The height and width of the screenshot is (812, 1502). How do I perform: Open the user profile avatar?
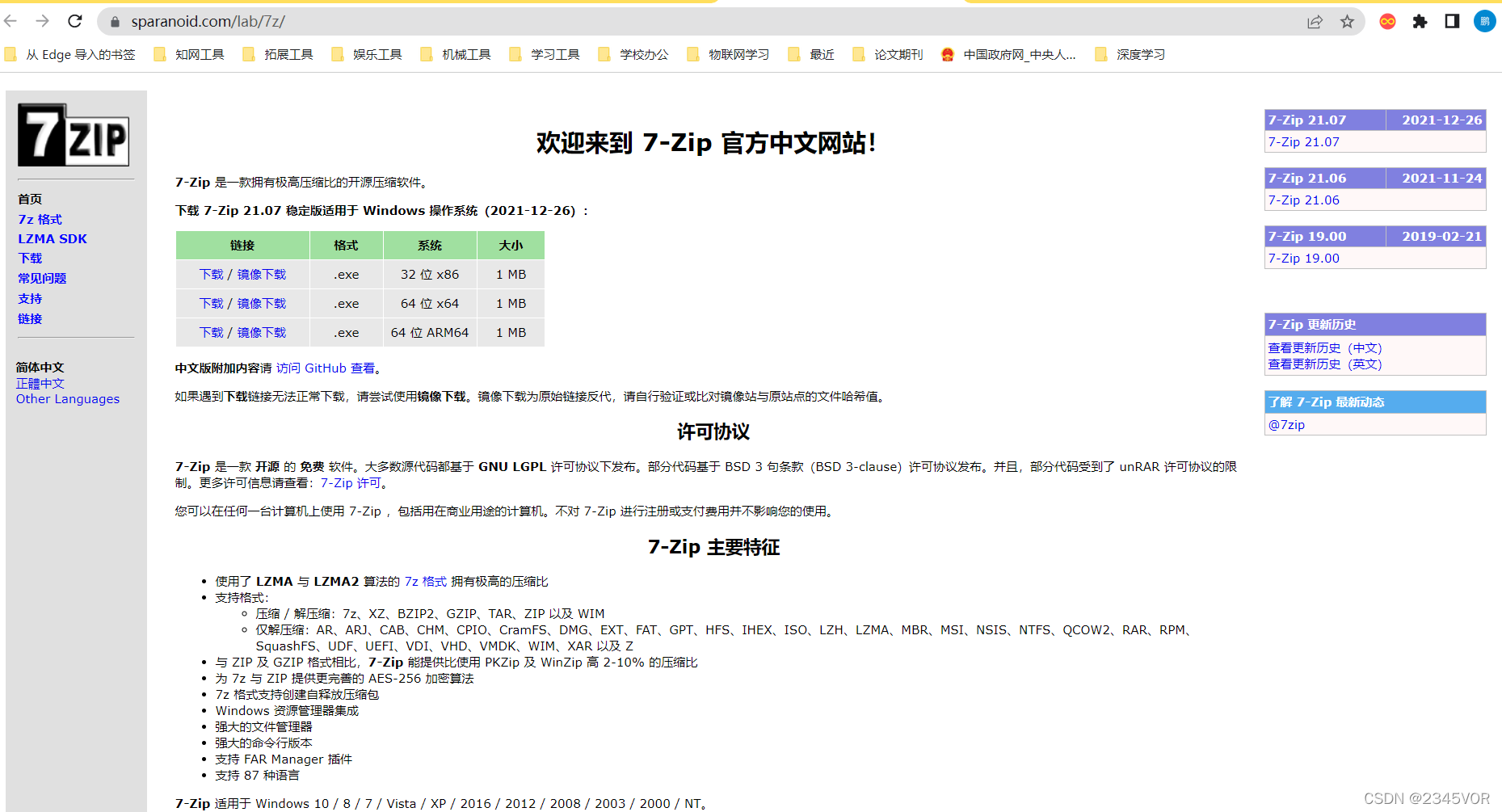tap(1485, 21)
